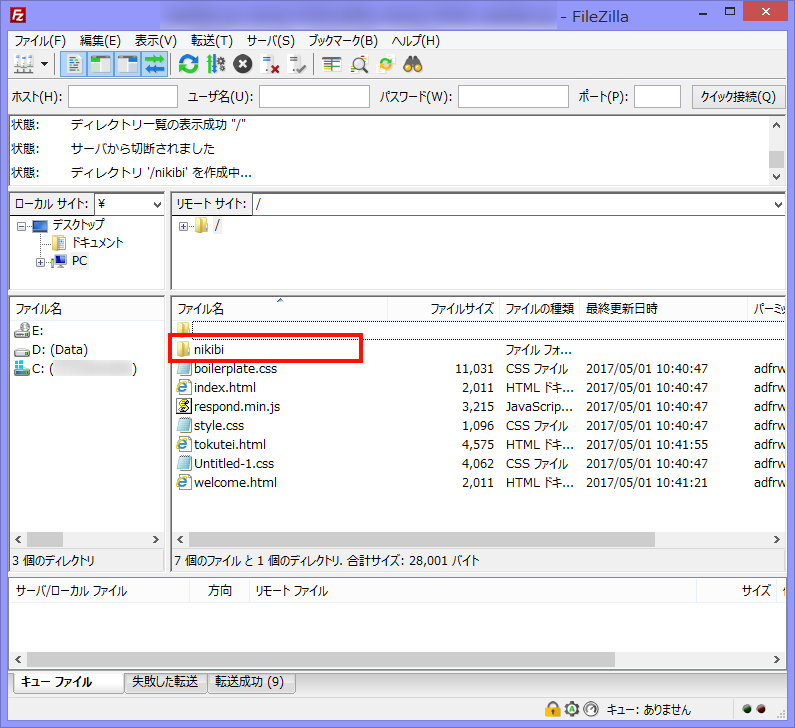Screen dimensions: 795x728
Task: Refresh file and folder lists
Action: point(189,64)
